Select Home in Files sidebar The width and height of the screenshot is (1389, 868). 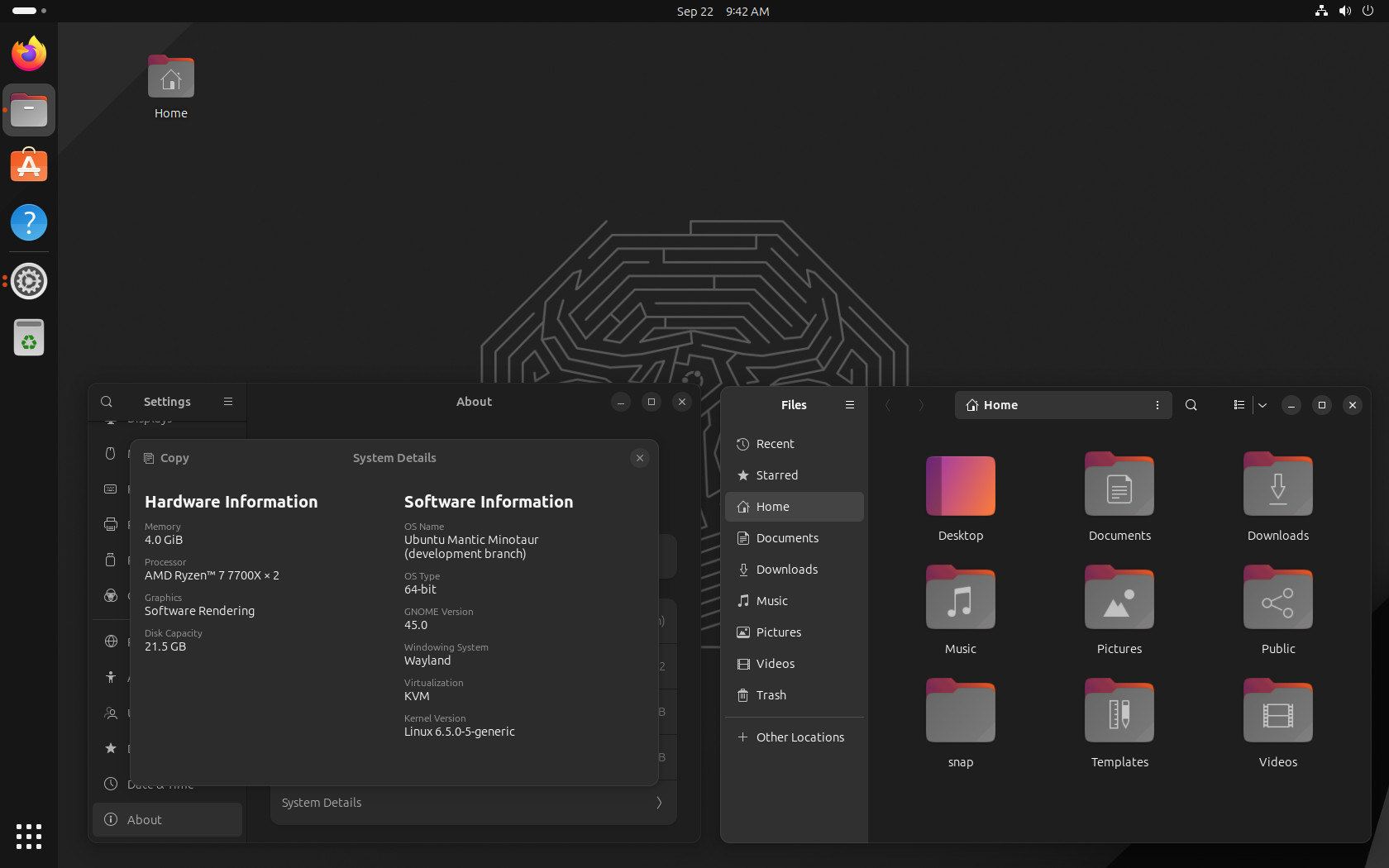795,507
